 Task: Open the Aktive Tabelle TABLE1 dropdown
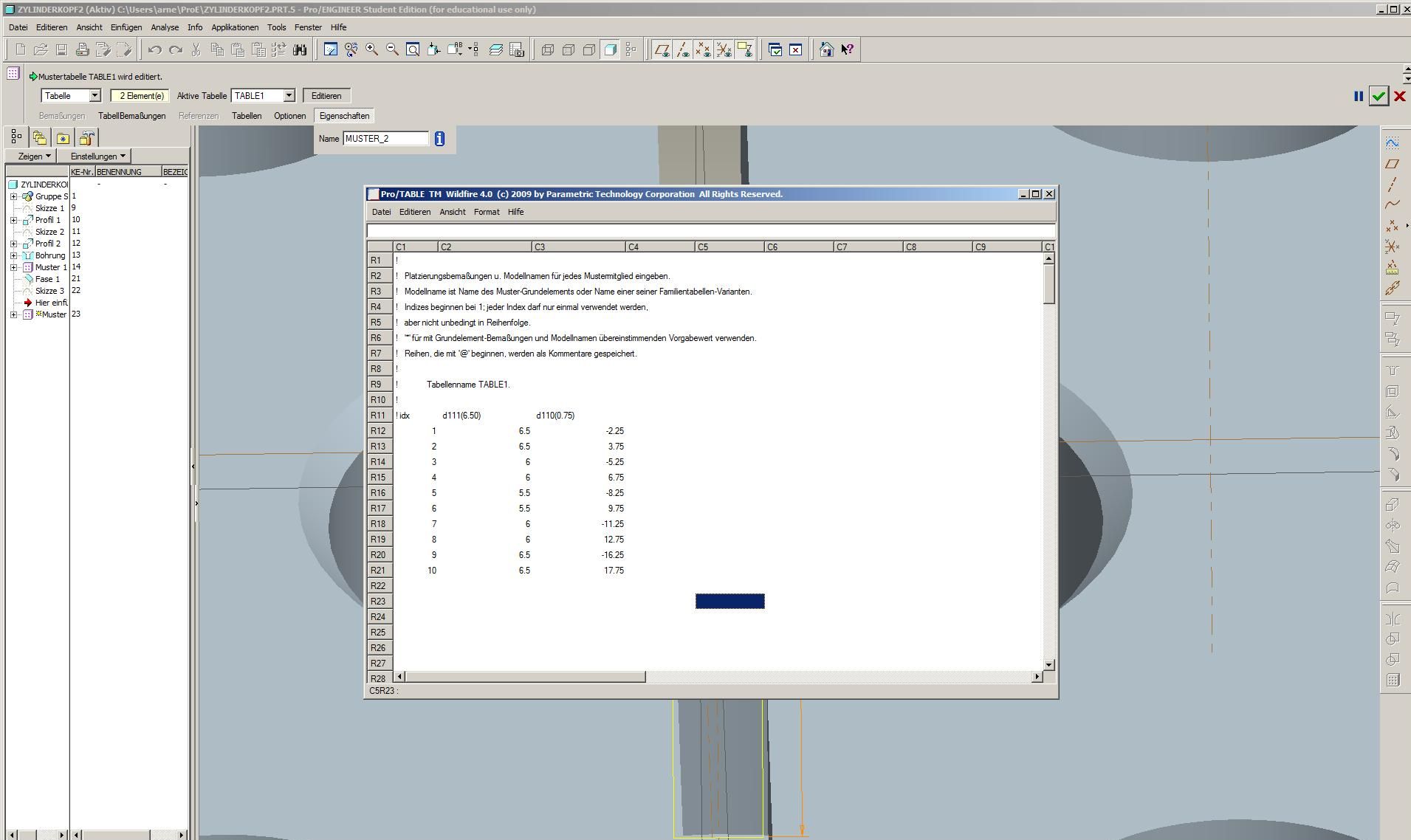click(289, 96)
